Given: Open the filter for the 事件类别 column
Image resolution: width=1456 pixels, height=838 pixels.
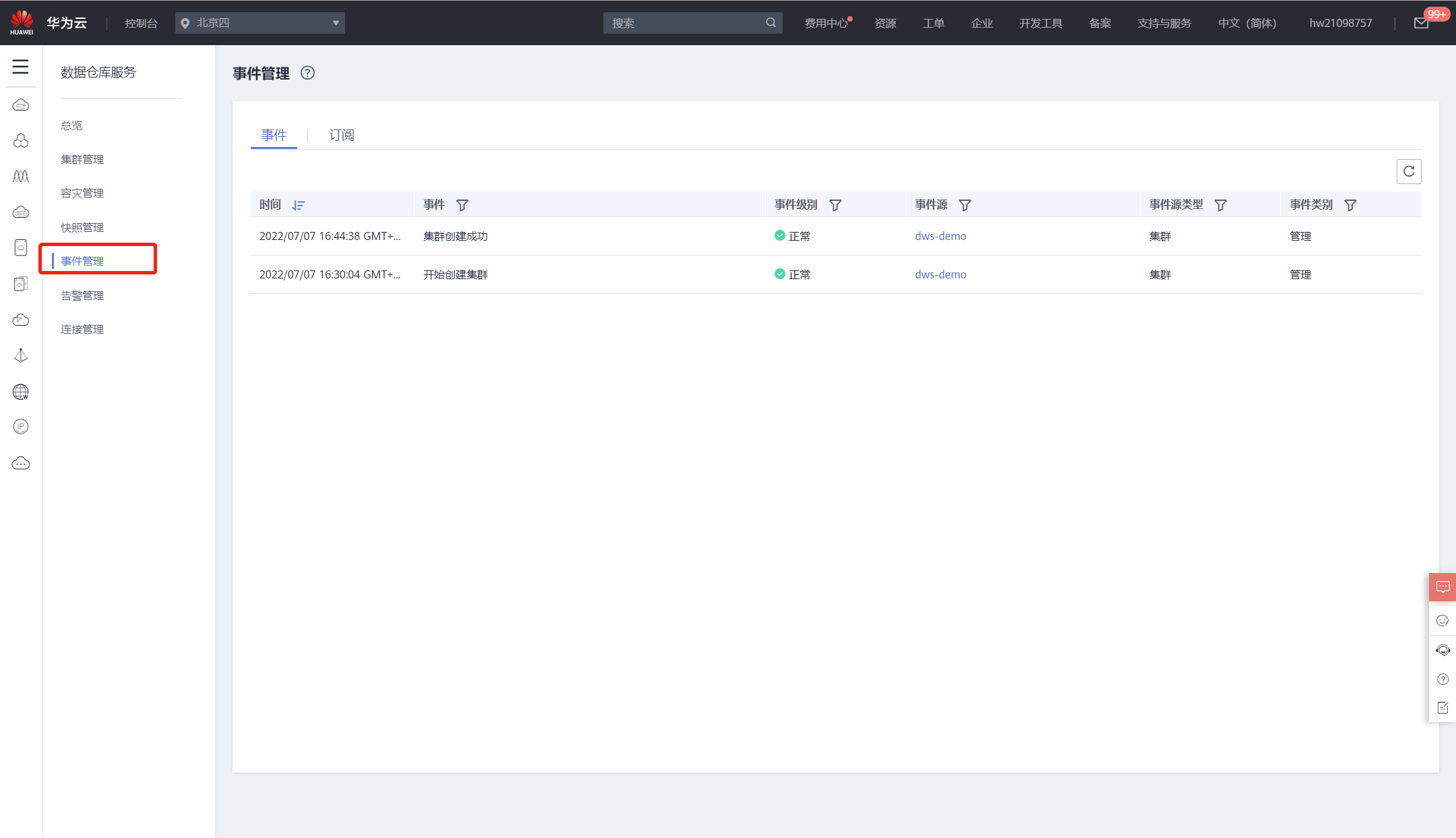Looking at the screenshot, I should click(x=1349, y=205).
